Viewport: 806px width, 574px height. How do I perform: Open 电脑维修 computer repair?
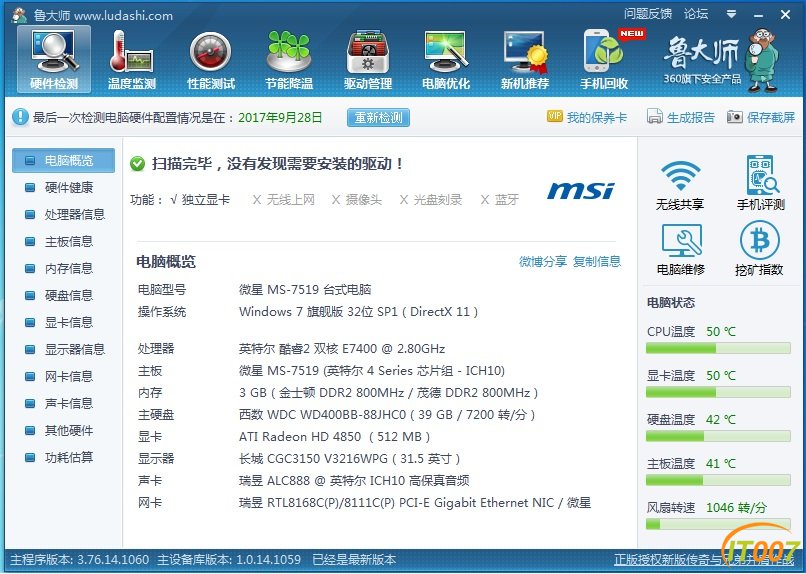[681, 250]
